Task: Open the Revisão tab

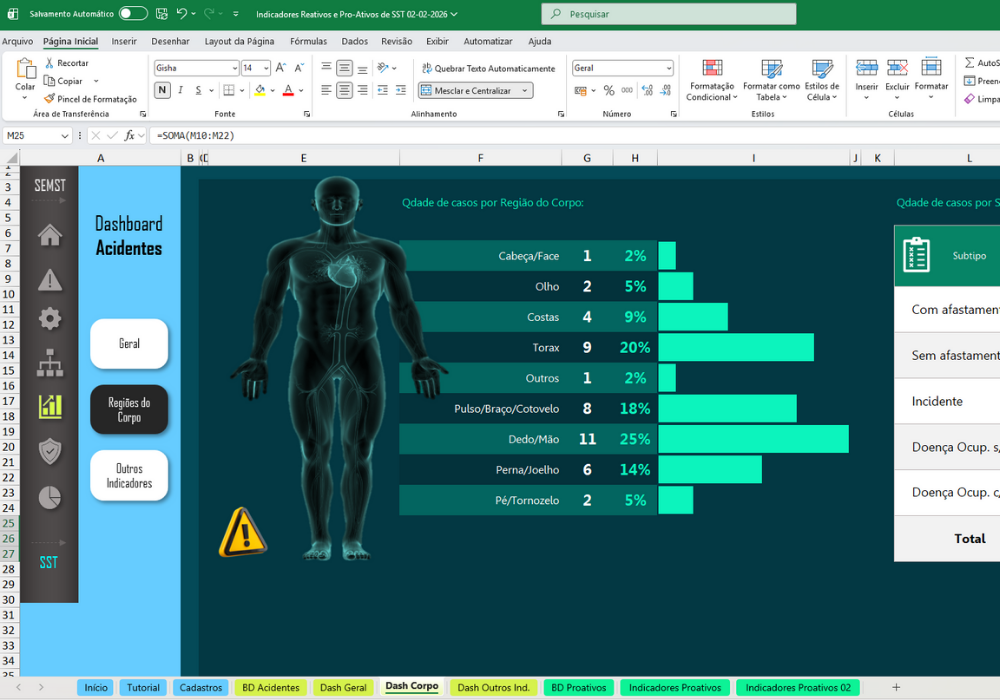Action: point(396,41)
